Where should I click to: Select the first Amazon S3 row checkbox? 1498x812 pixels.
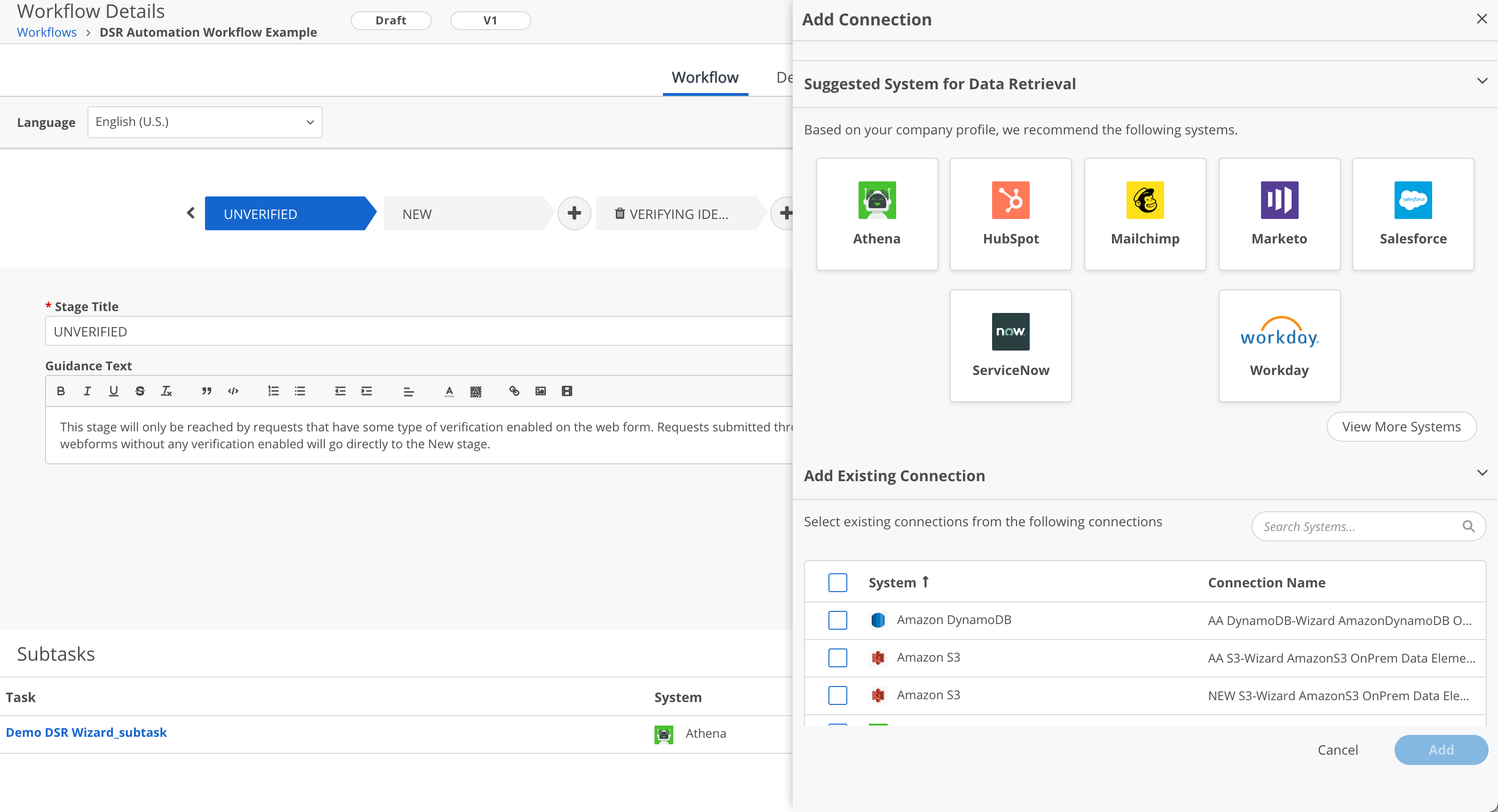click(x=837, y=658)
